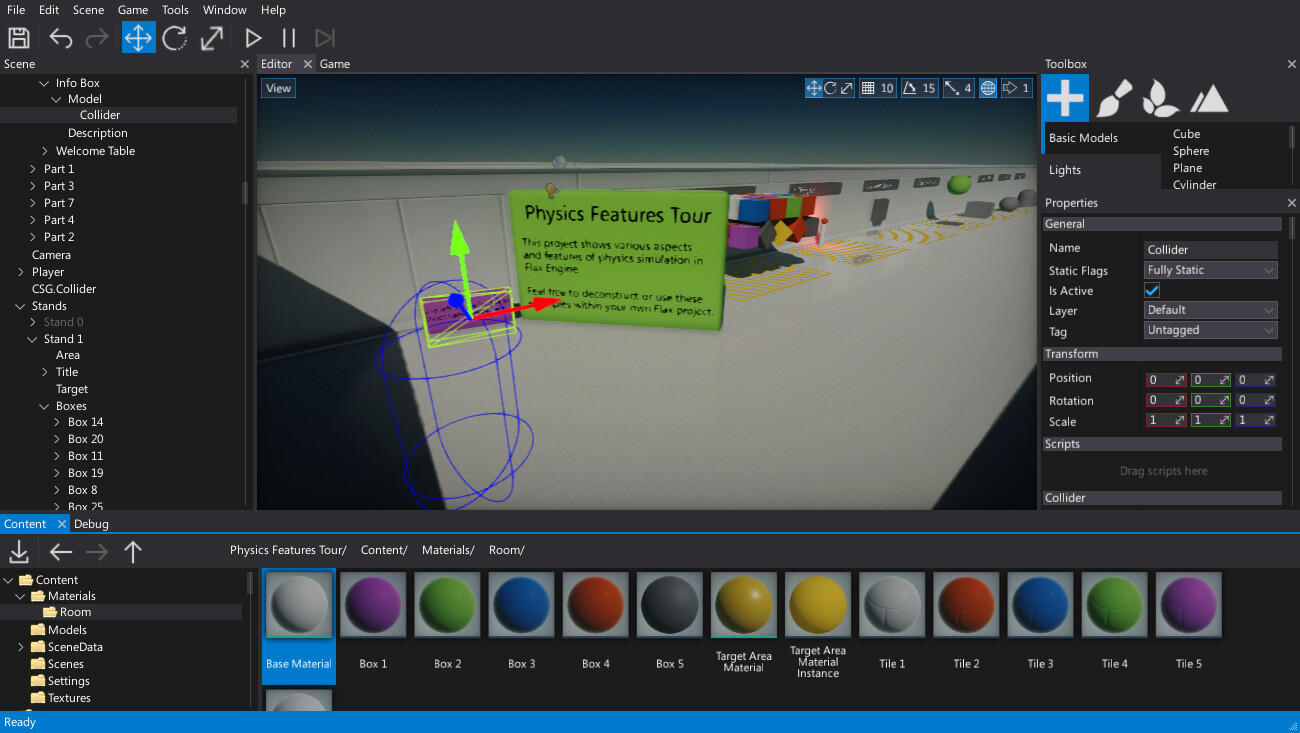This screenshot has height=733, width=1300.
Task: Select the Scale gizmo tool in the toolbar
Action: tap(212, 38)
